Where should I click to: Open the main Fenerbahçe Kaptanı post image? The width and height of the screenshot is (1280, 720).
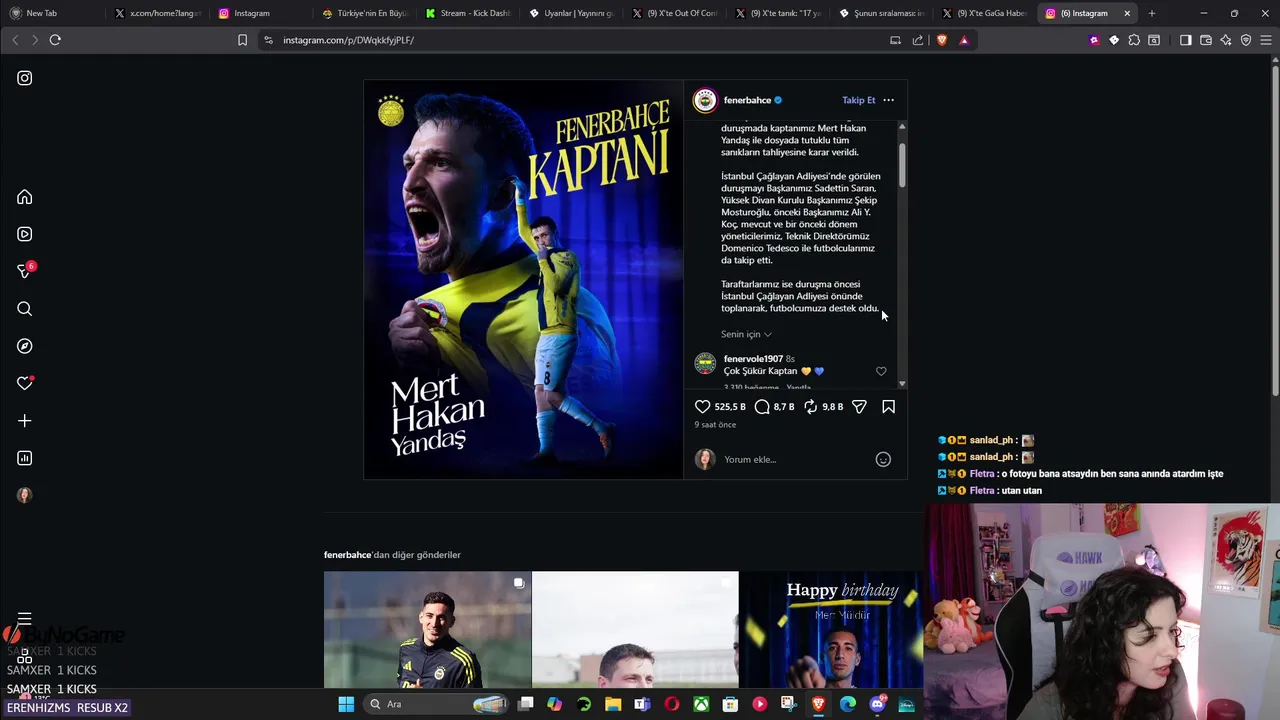(523, 279)
